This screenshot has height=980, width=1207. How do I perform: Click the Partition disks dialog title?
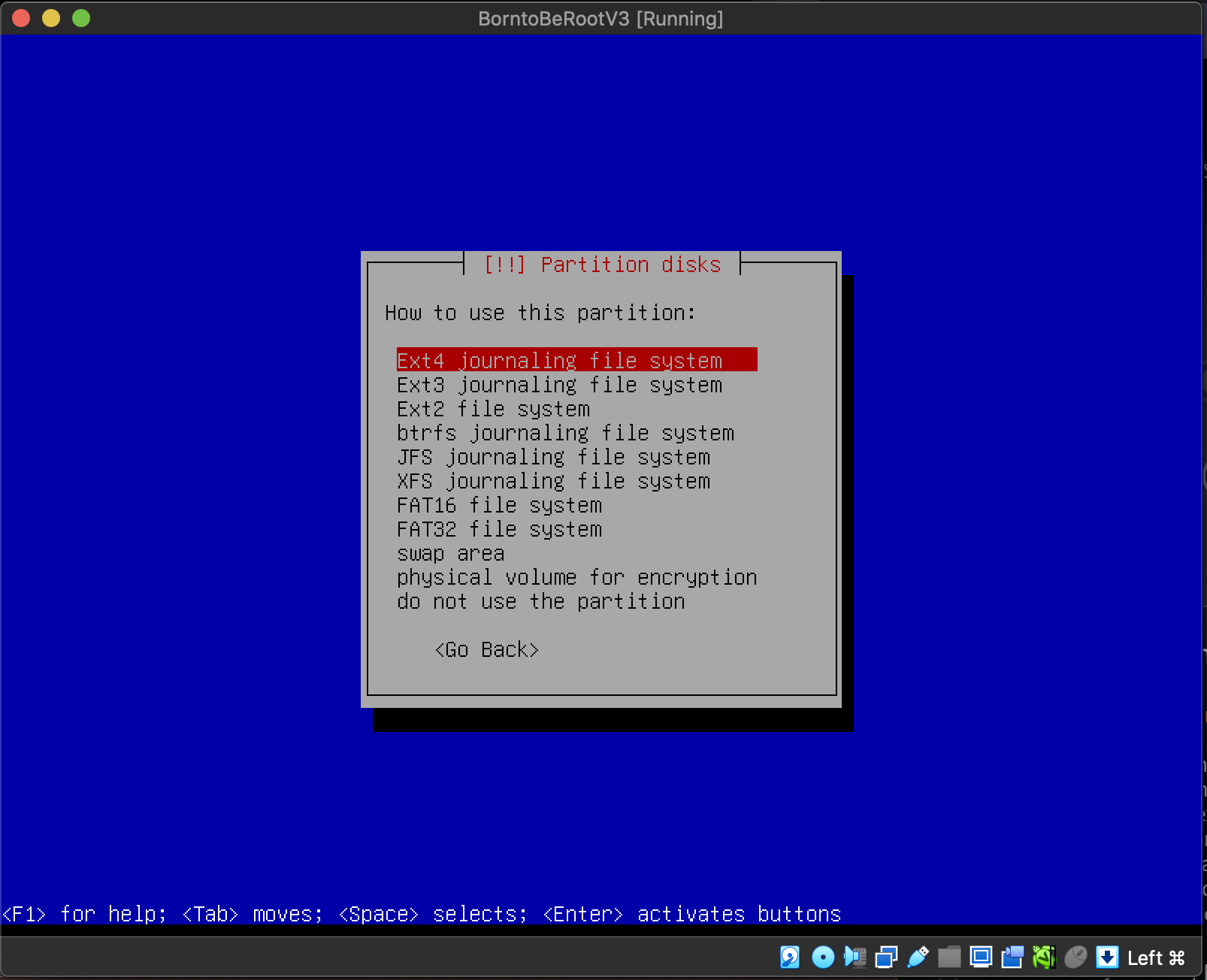tap(602, 265)
